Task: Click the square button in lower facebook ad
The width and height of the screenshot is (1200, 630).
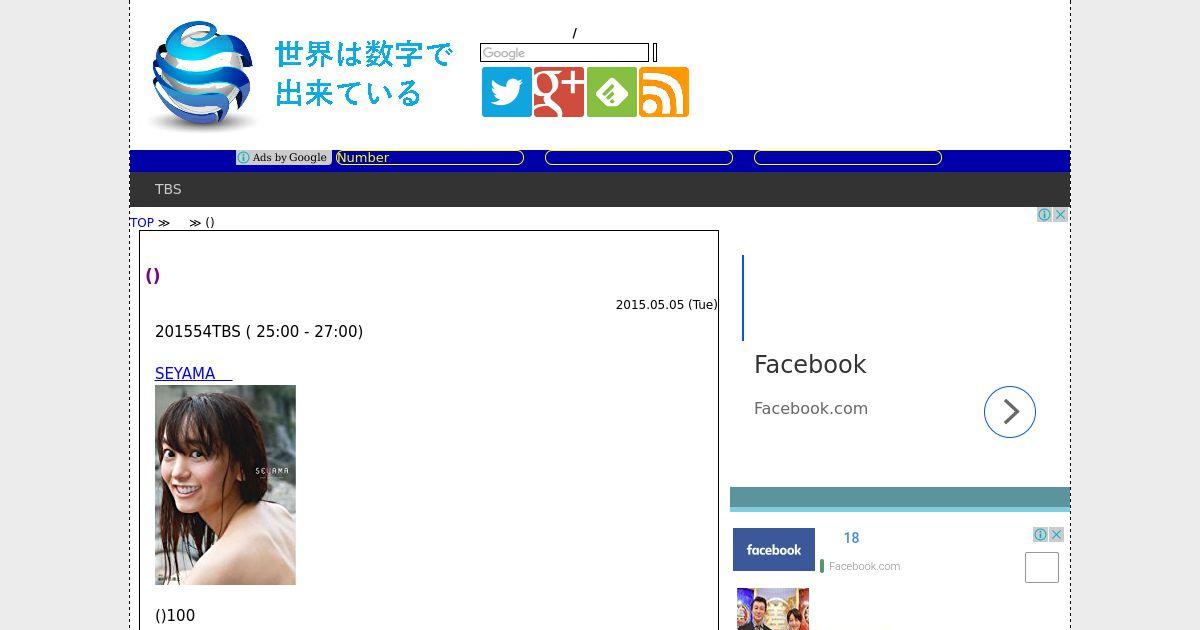Action: point(1042,567)
